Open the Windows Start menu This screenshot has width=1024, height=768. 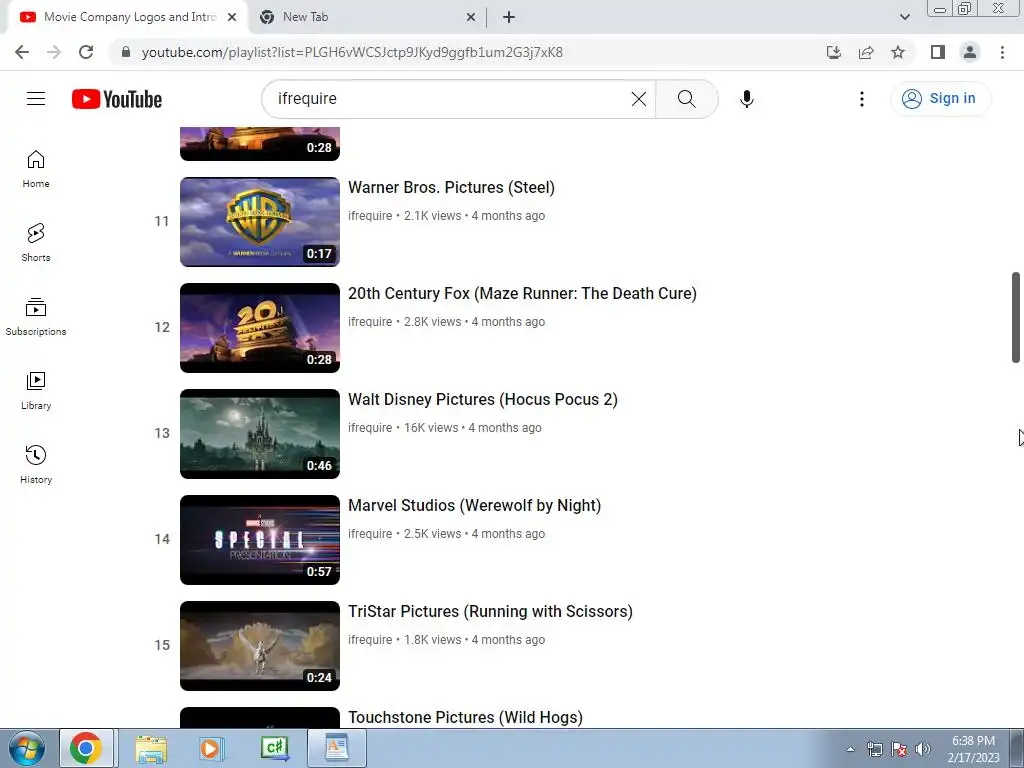point(26,748)
